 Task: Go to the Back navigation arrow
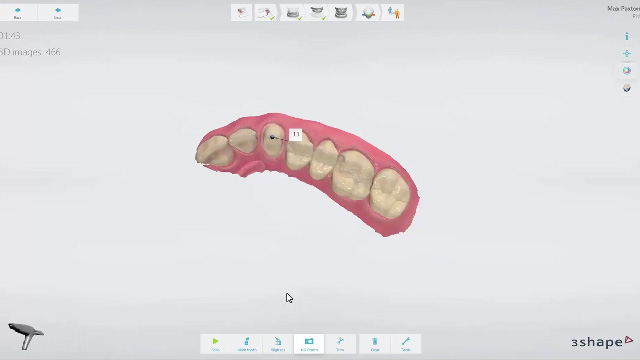(x=18, y=13)
